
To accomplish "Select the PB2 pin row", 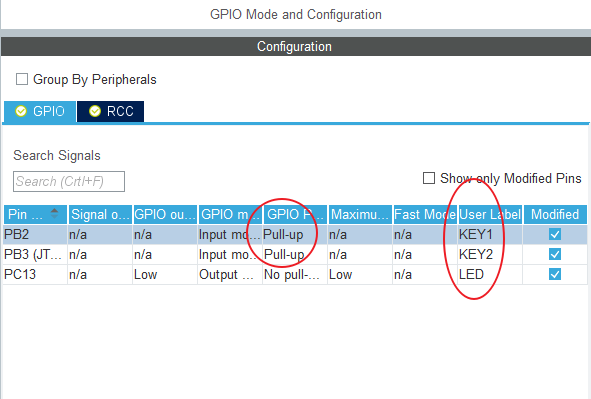I will pos(295,234).
